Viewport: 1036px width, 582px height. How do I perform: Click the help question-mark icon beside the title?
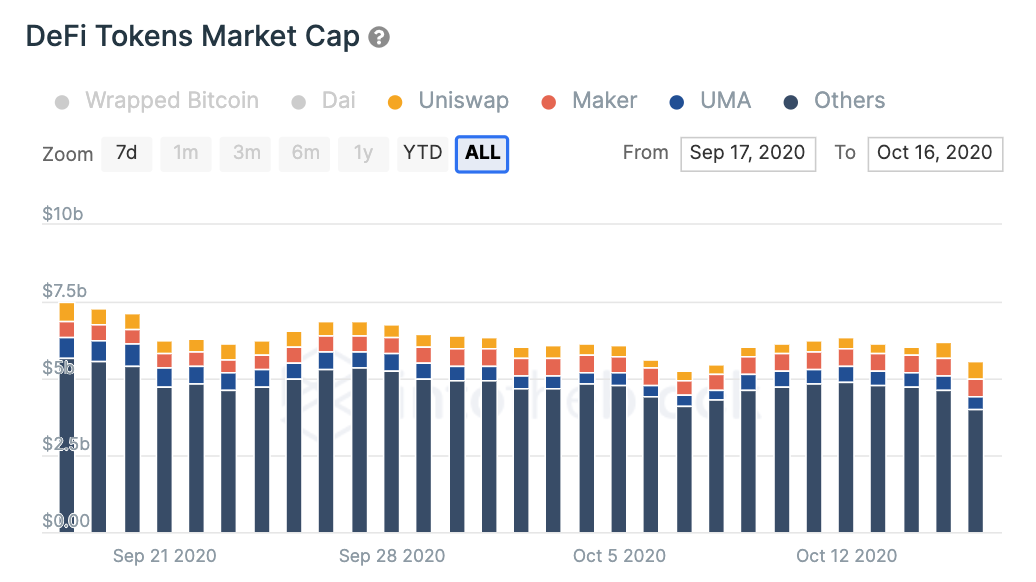[x=378, y=36]
